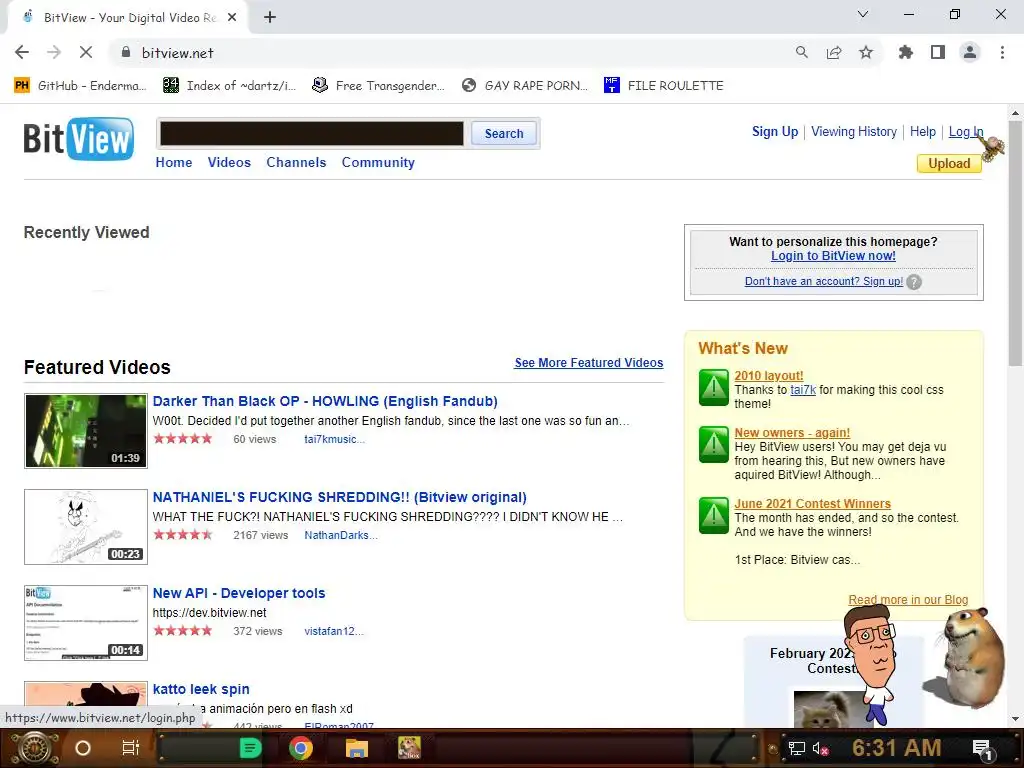Close the BitView browser tab
Screen dimensions: 1024x768
[232, 18]
